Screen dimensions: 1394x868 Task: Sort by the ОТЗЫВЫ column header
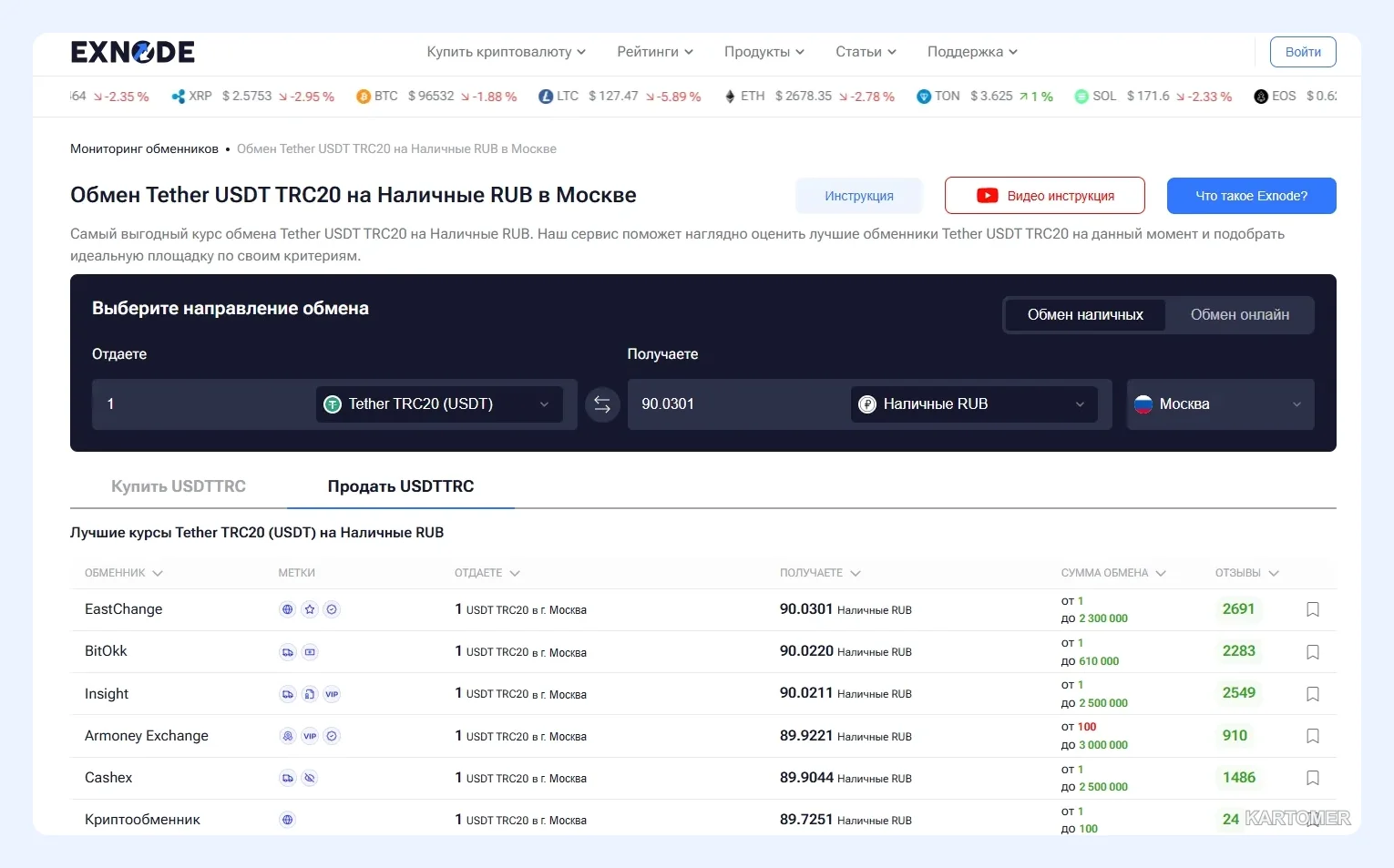point(1246,574)
